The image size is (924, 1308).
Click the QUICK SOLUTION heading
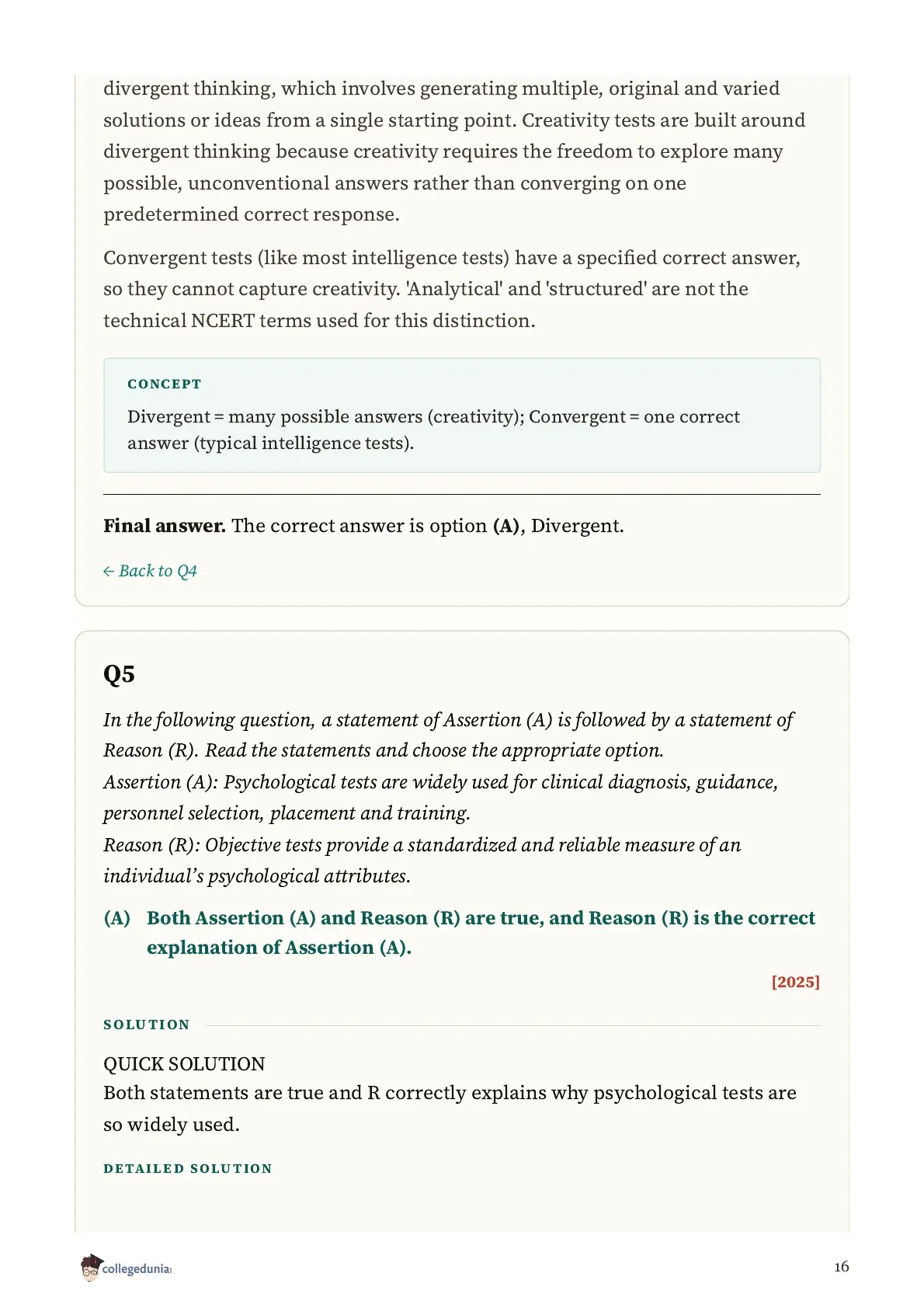(x=184, y=1063)
